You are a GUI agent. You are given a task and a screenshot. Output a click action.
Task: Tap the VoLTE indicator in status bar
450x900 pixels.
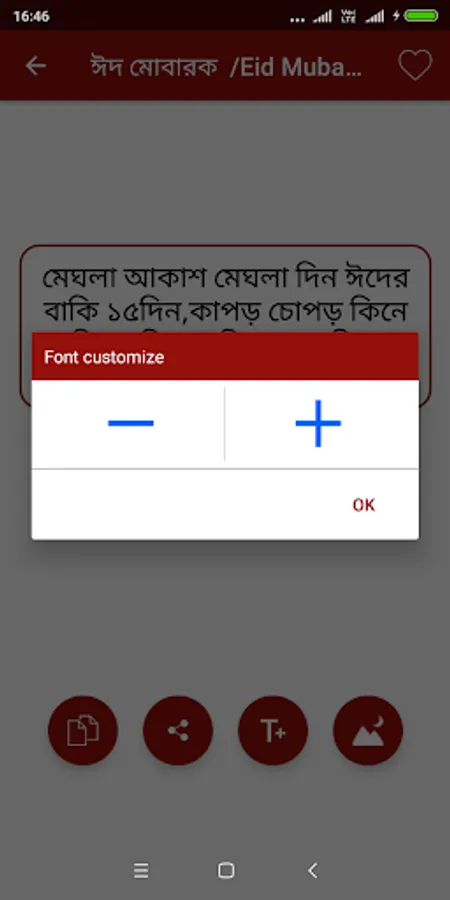pos(348,16)
